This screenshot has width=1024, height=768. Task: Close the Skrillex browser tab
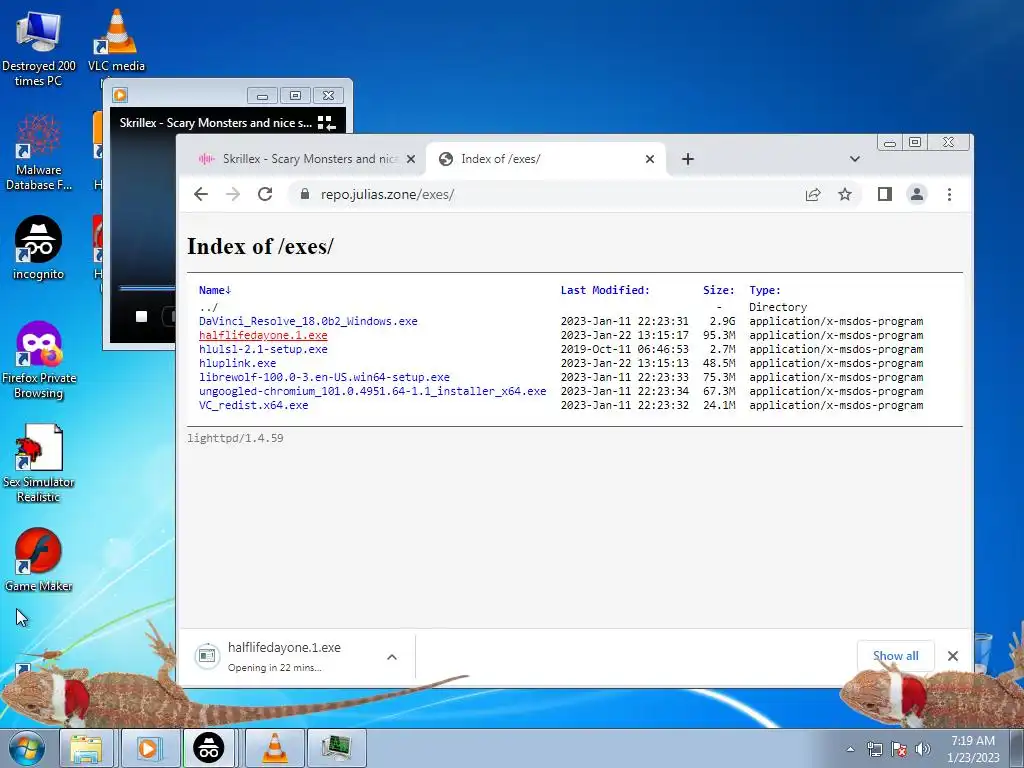point(411,159)
